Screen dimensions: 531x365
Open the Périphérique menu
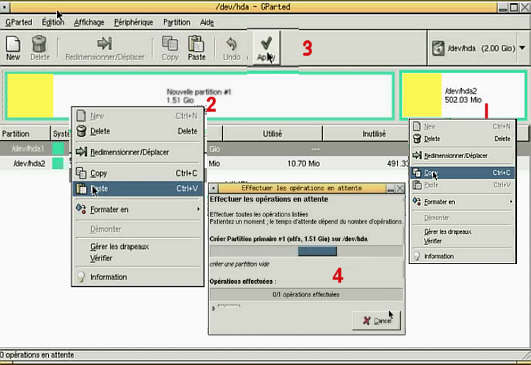[133, 22]
